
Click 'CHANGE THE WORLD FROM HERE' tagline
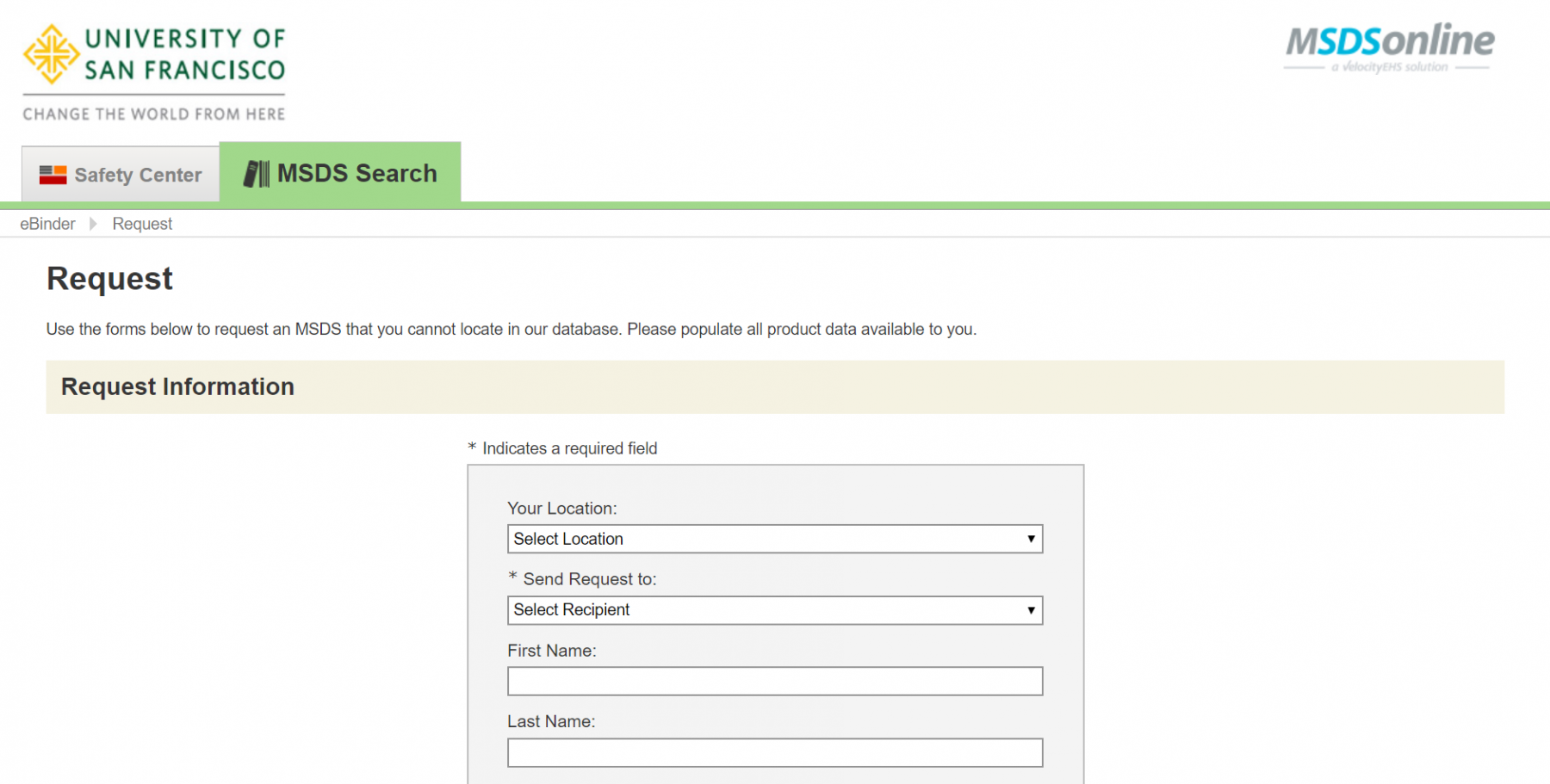point(154,114)
